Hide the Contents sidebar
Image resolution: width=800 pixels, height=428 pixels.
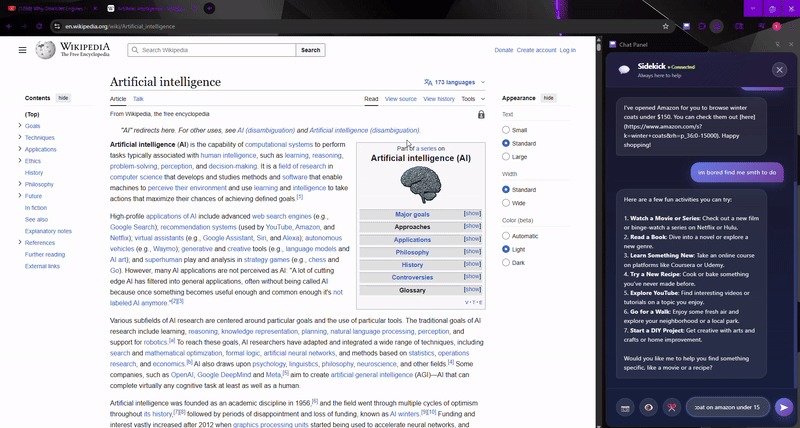click(63, 98)
